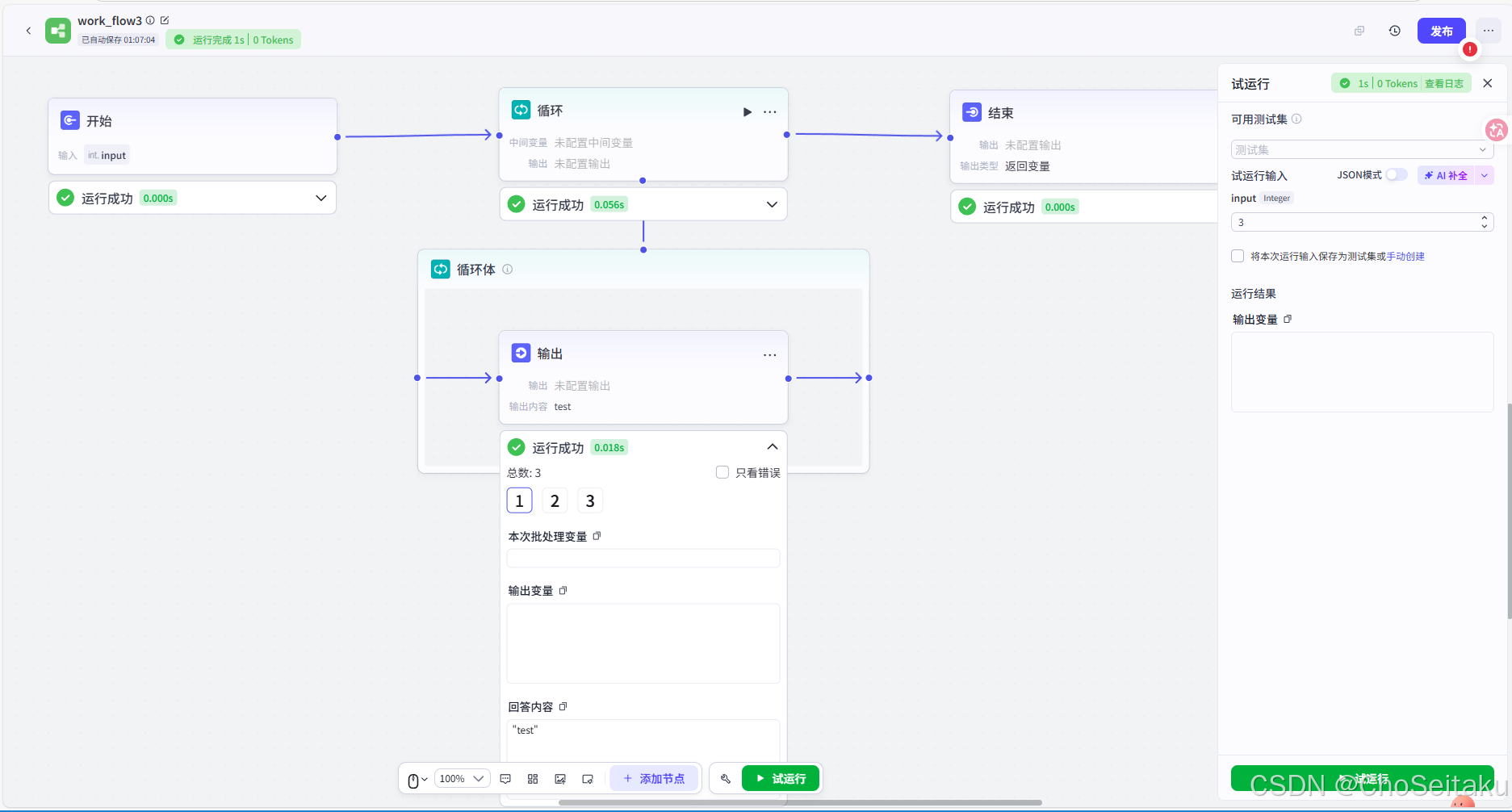Copy 回答内容 value

(563, 706)
